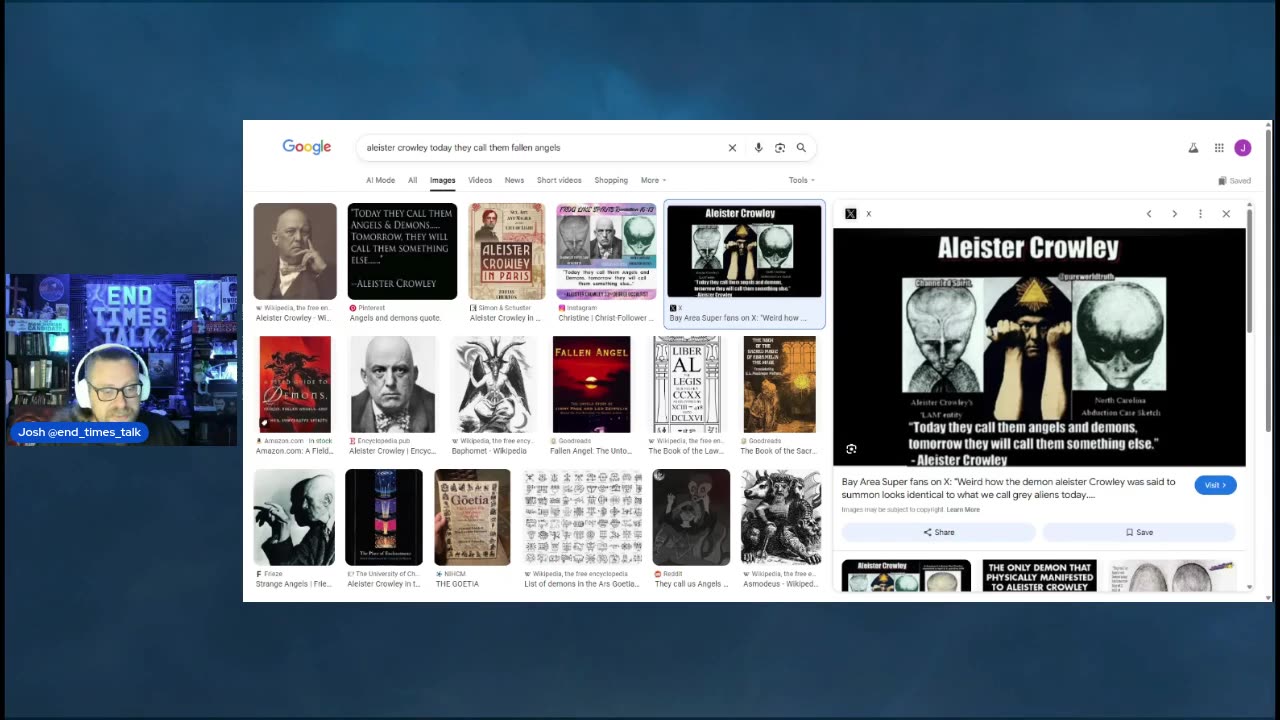Open Google Lens image search icon
Image resolution: width=1280 pixels, height=720 pixels.
780,148
